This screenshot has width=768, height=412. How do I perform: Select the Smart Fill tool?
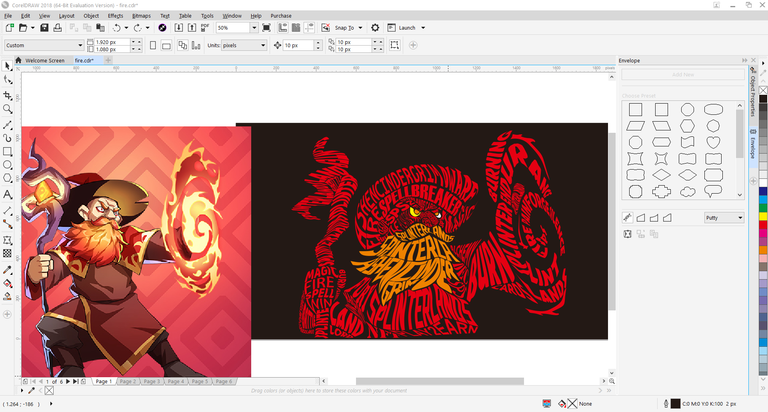[x=7, y=296]
